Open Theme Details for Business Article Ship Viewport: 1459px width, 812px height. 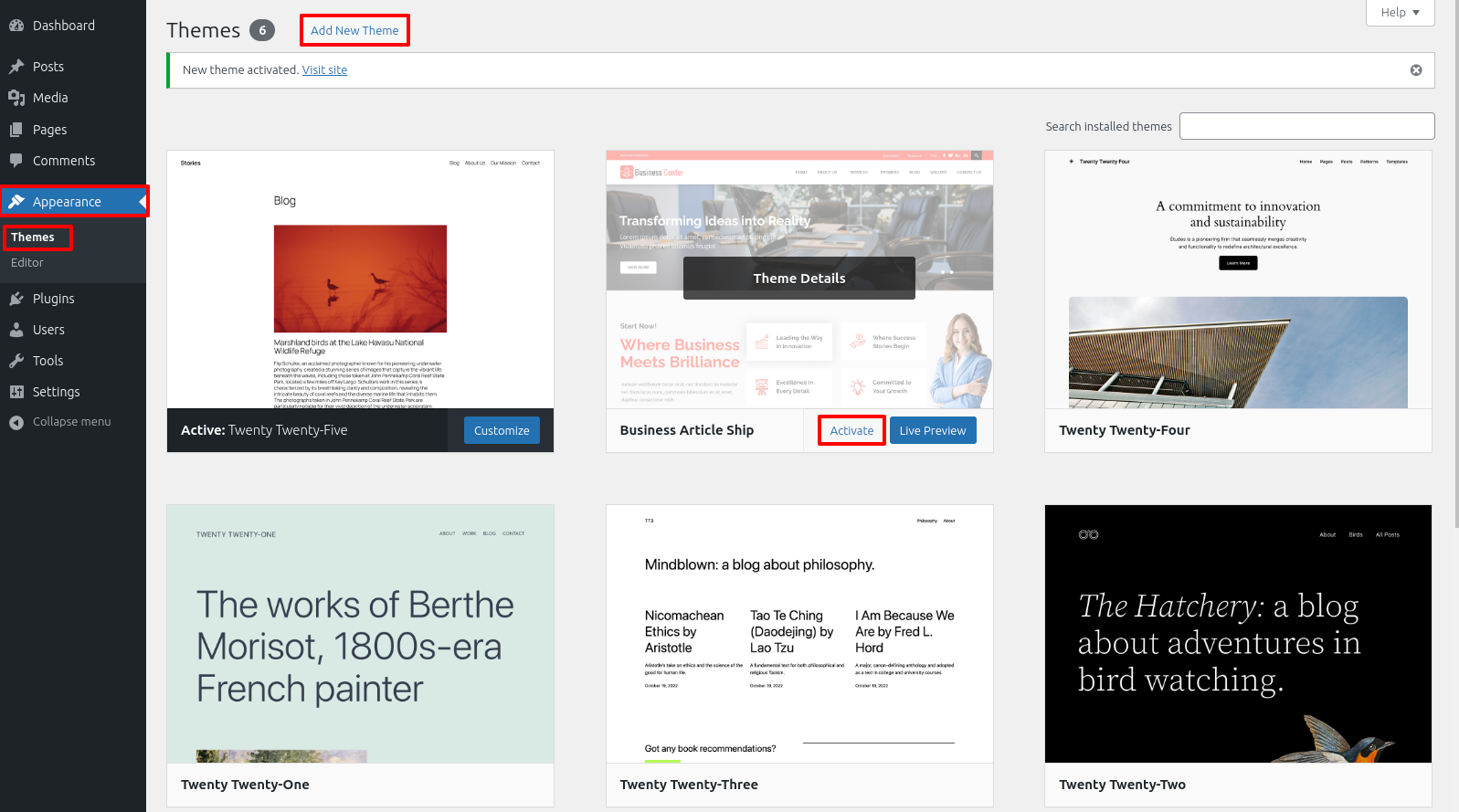799,279
